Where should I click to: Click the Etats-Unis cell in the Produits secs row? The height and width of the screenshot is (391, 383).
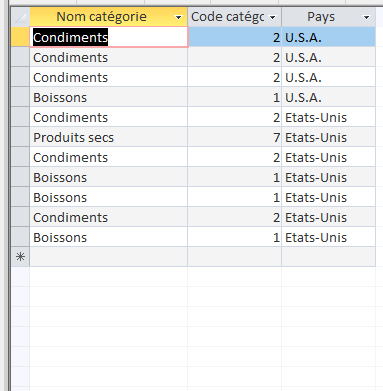click(x=329, y=137)
